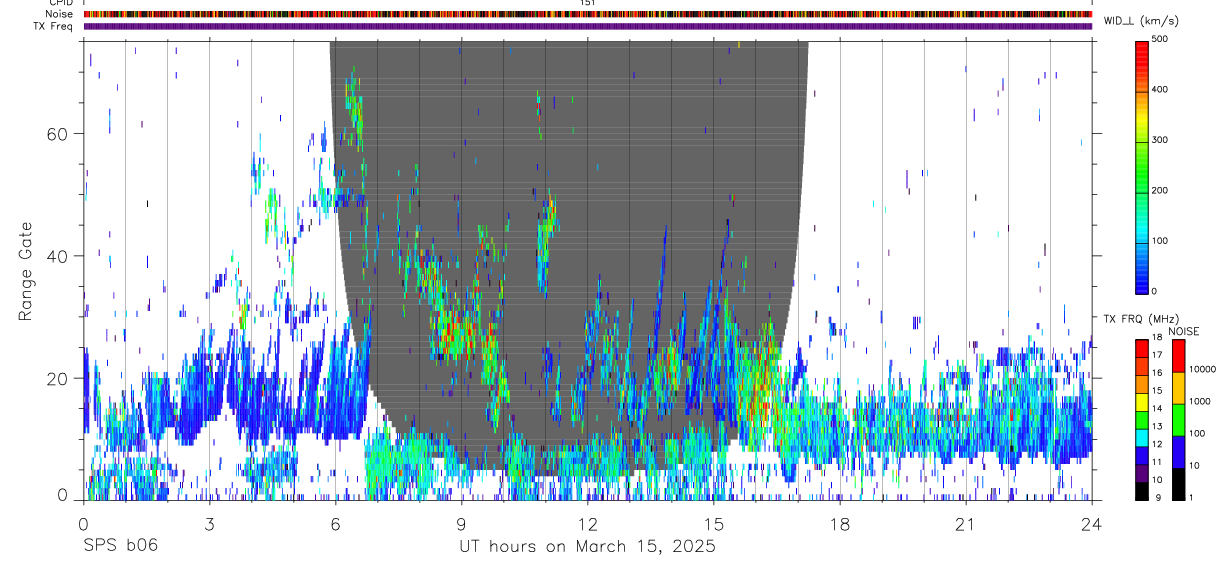
Task: Click the '16' label in TX FRQ legend
Action: 1157,373
